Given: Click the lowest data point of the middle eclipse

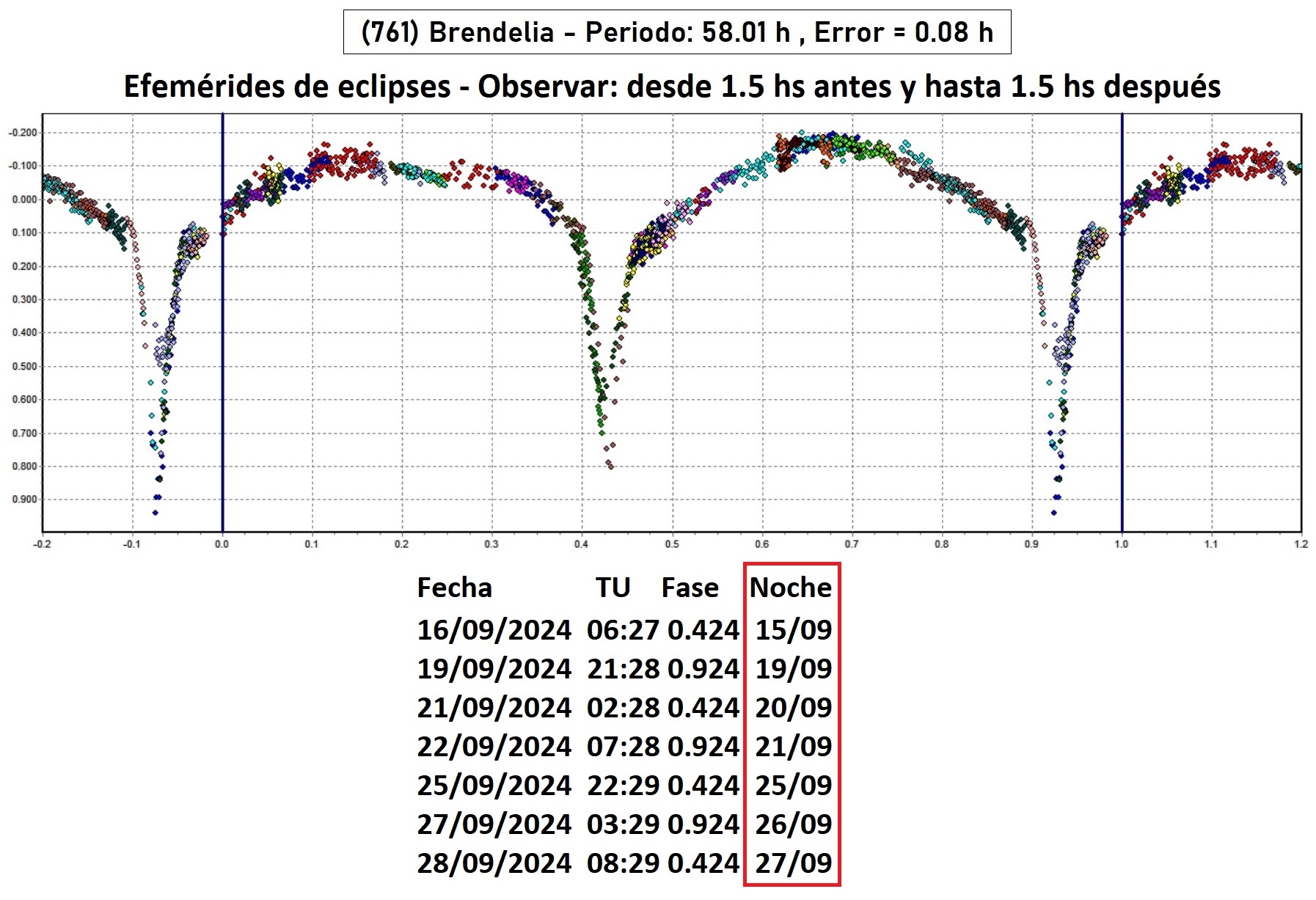Looking at the screenshot, I should click(x=610, y=467).
